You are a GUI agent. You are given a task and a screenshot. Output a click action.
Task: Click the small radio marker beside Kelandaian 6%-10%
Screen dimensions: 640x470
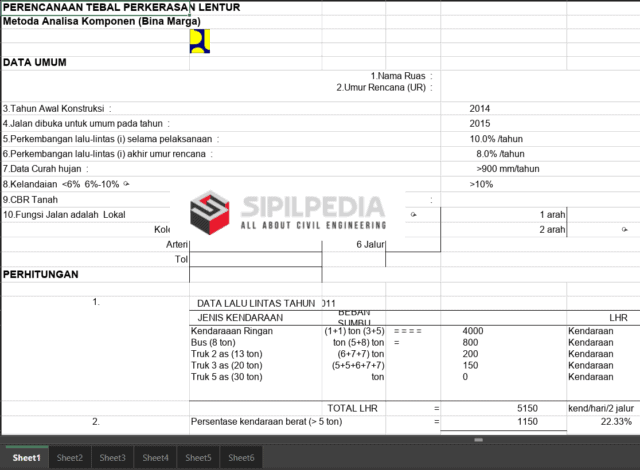coord(127,184)
